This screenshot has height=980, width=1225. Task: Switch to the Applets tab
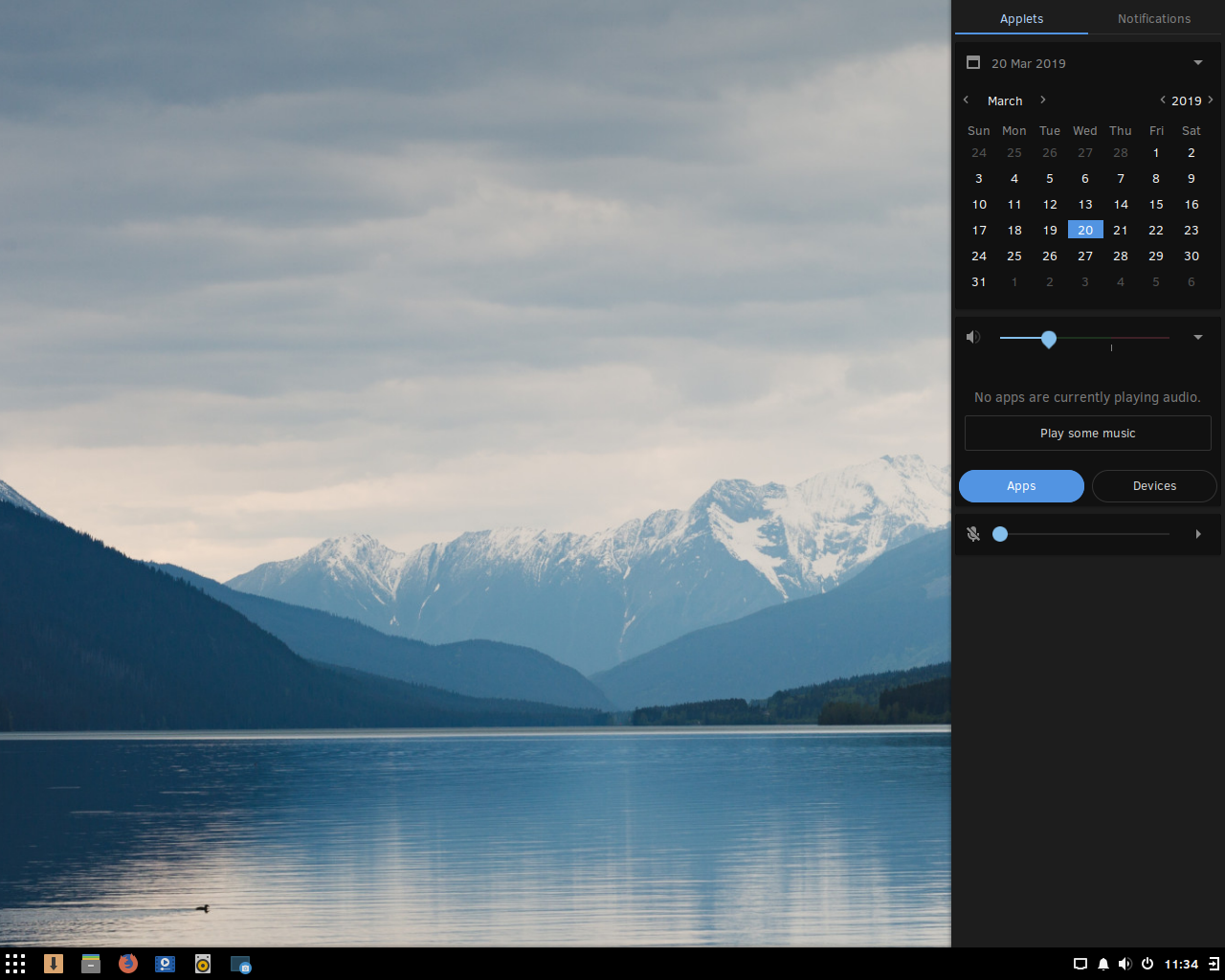coord(1021,18)
